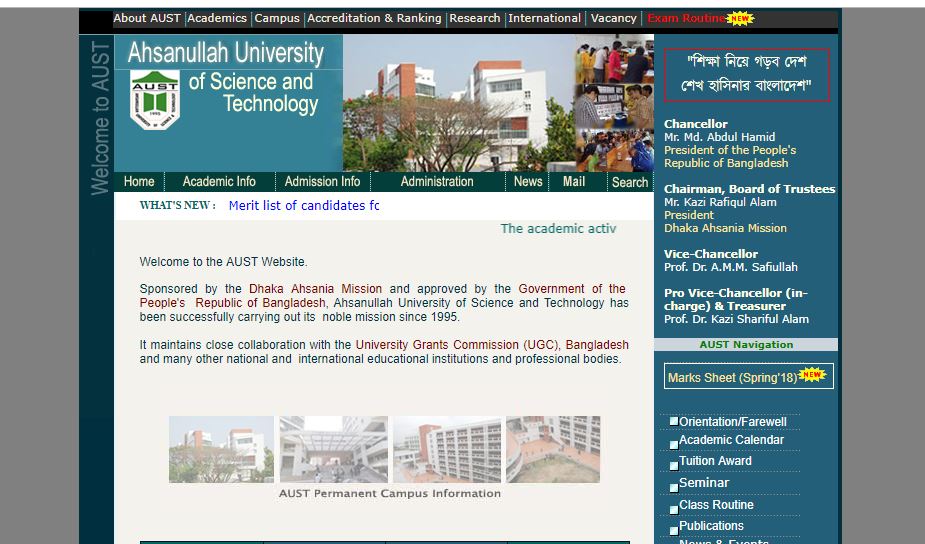Open the Research top menu
This screenshot has height=544, width=925.
pyautogui.click(x=474, y=18)
